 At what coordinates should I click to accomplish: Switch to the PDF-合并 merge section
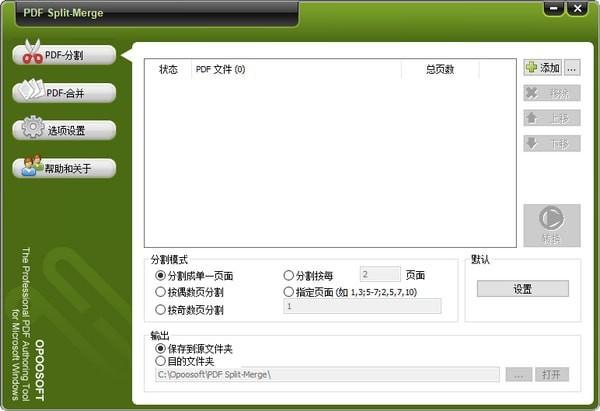(x=64, y=93)
